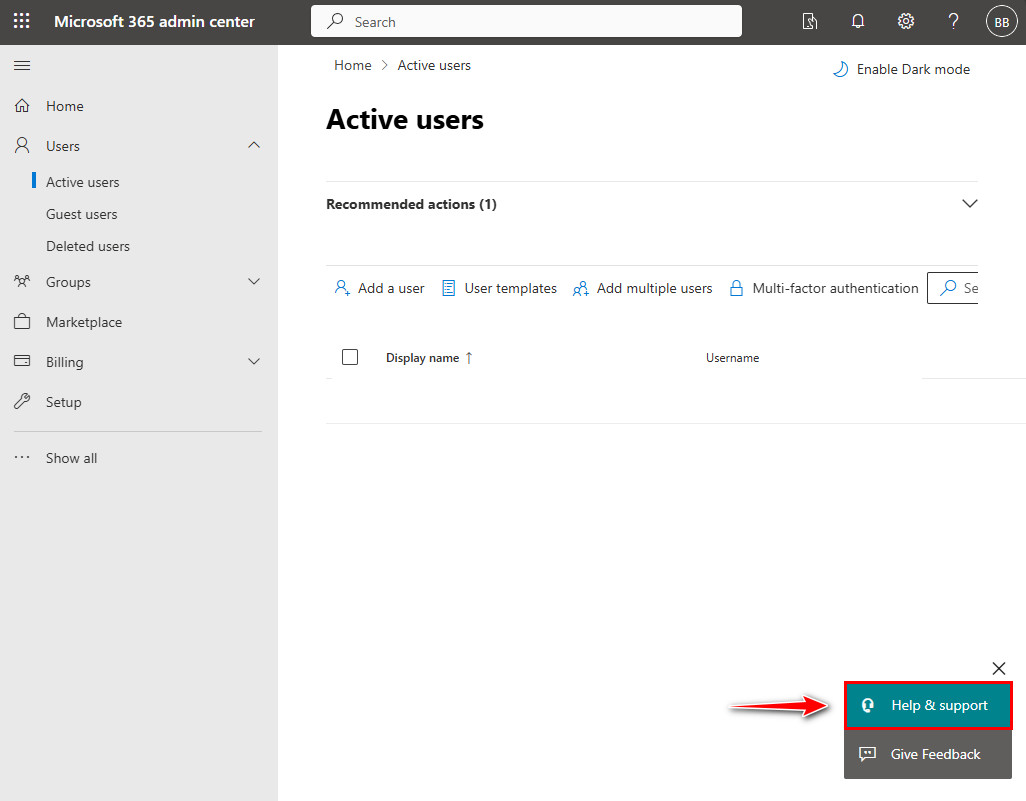This screenshot has height=801, width=1026.
Task: Click the User templates list icon
Action: tap(448, 288)
